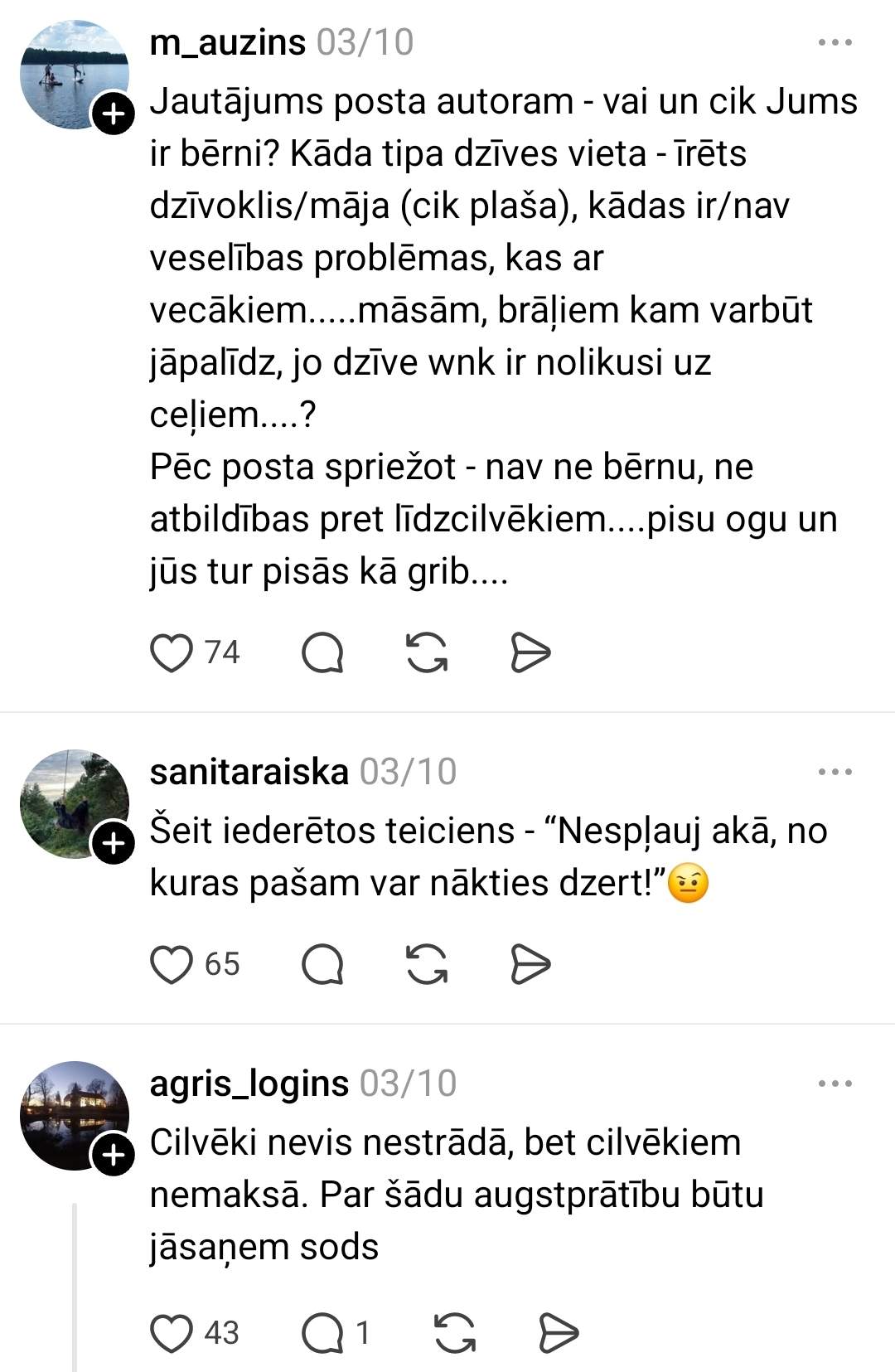Repost agris_logins' comment
This screenshot has width=895, height=1372.
455,1333
